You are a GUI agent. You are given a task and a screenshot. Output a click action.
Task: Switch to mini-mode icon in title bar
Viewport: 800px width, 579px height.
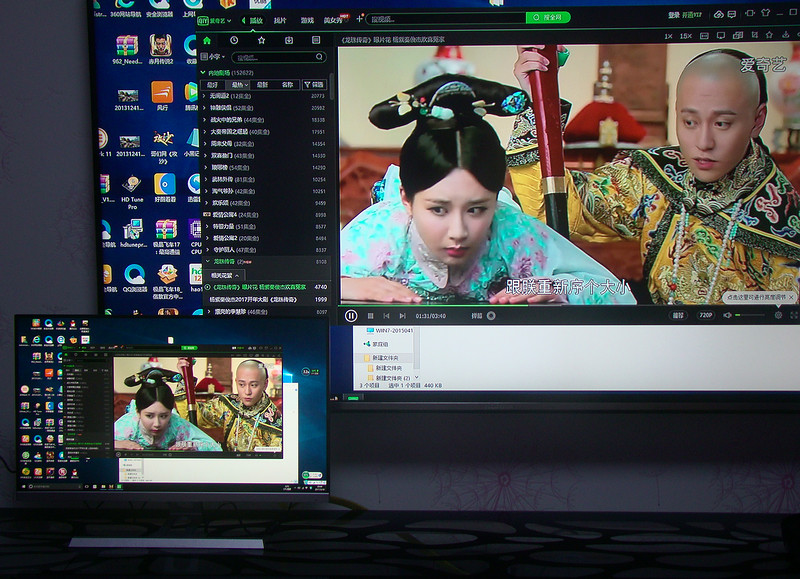click(x=749, y=13)
